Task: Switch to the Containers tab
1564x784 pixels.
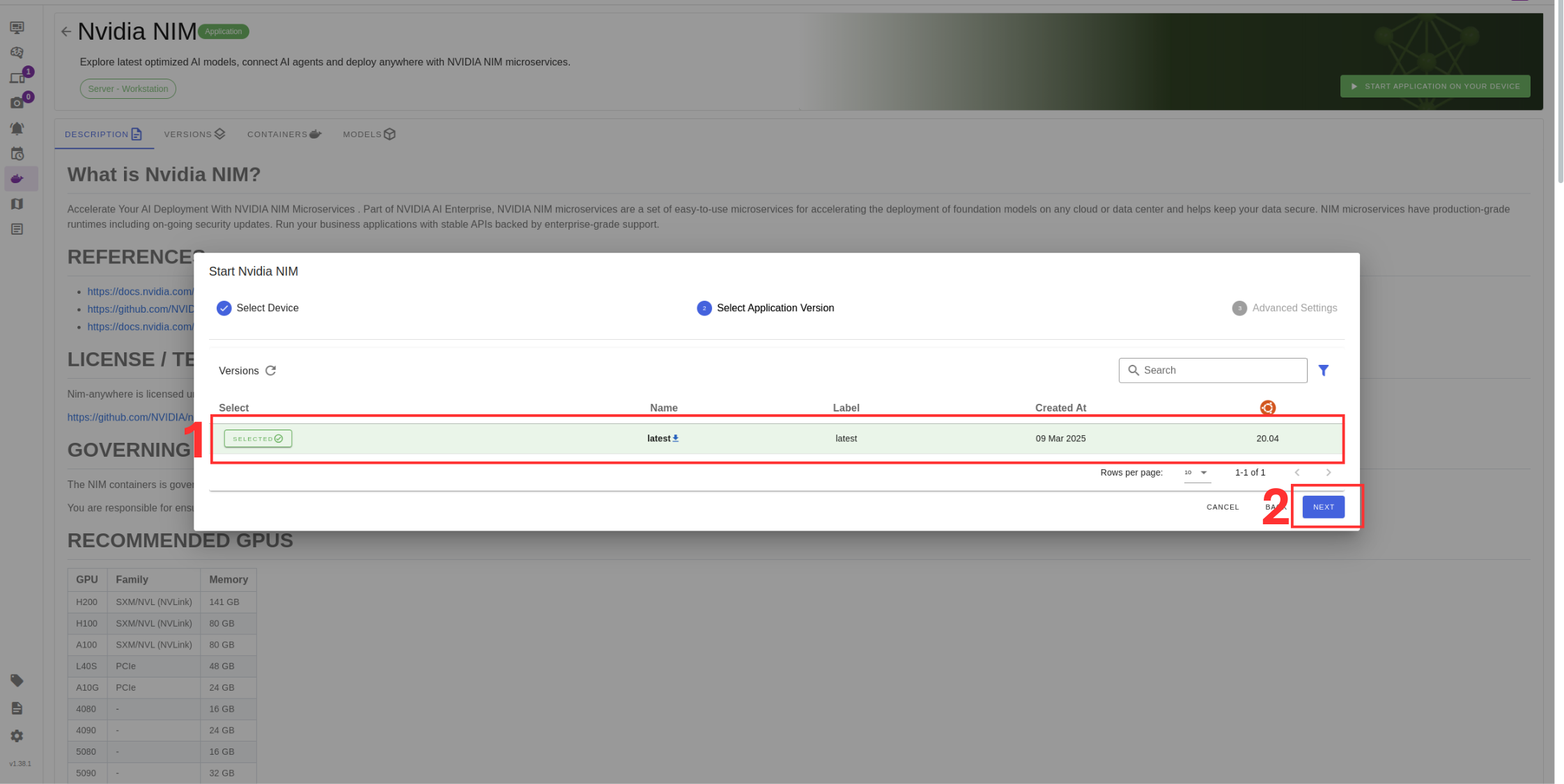Action: coord(284,134)
